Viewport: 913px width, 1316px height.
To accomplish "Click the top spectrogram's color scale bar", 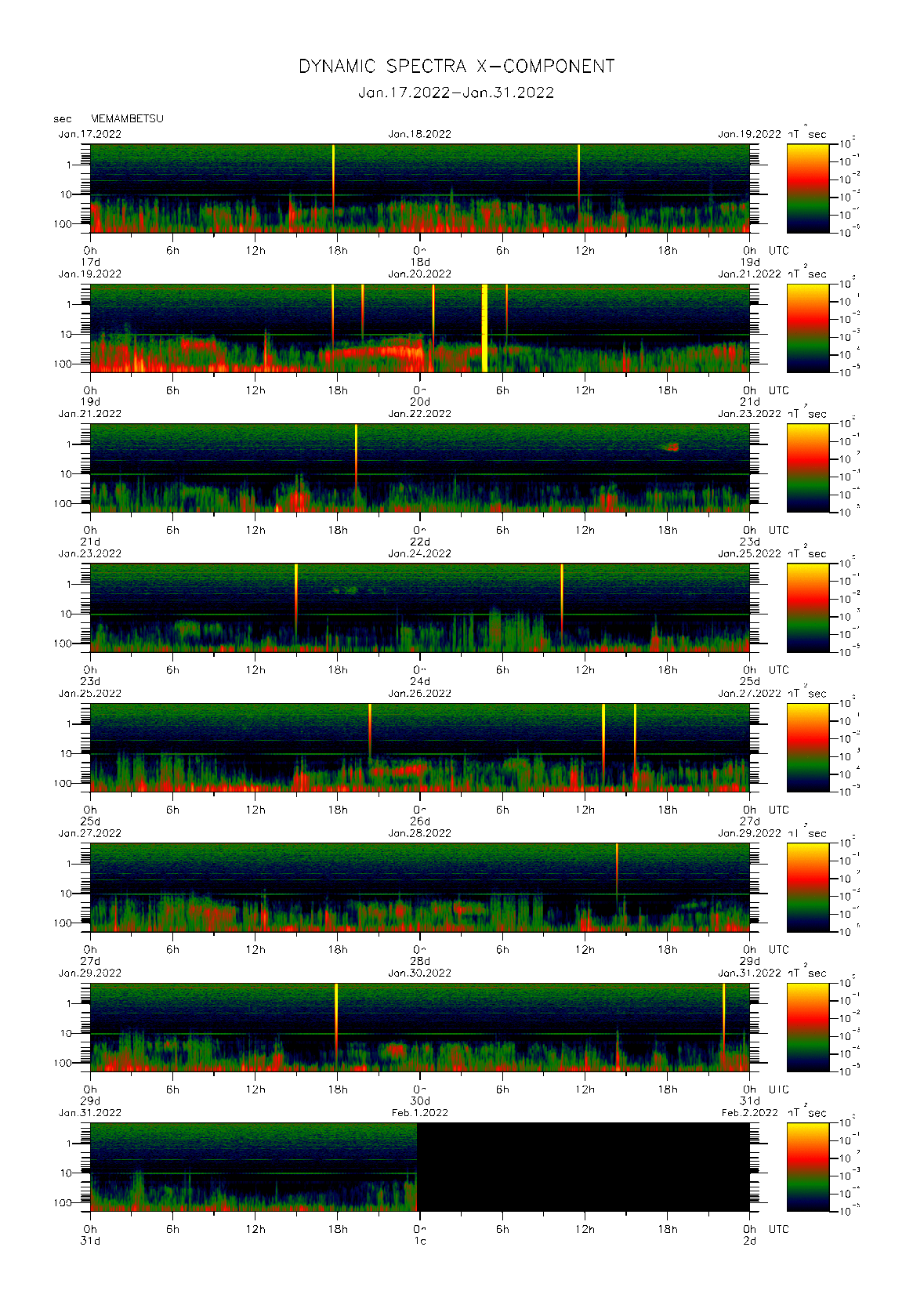I will point(807,188).
